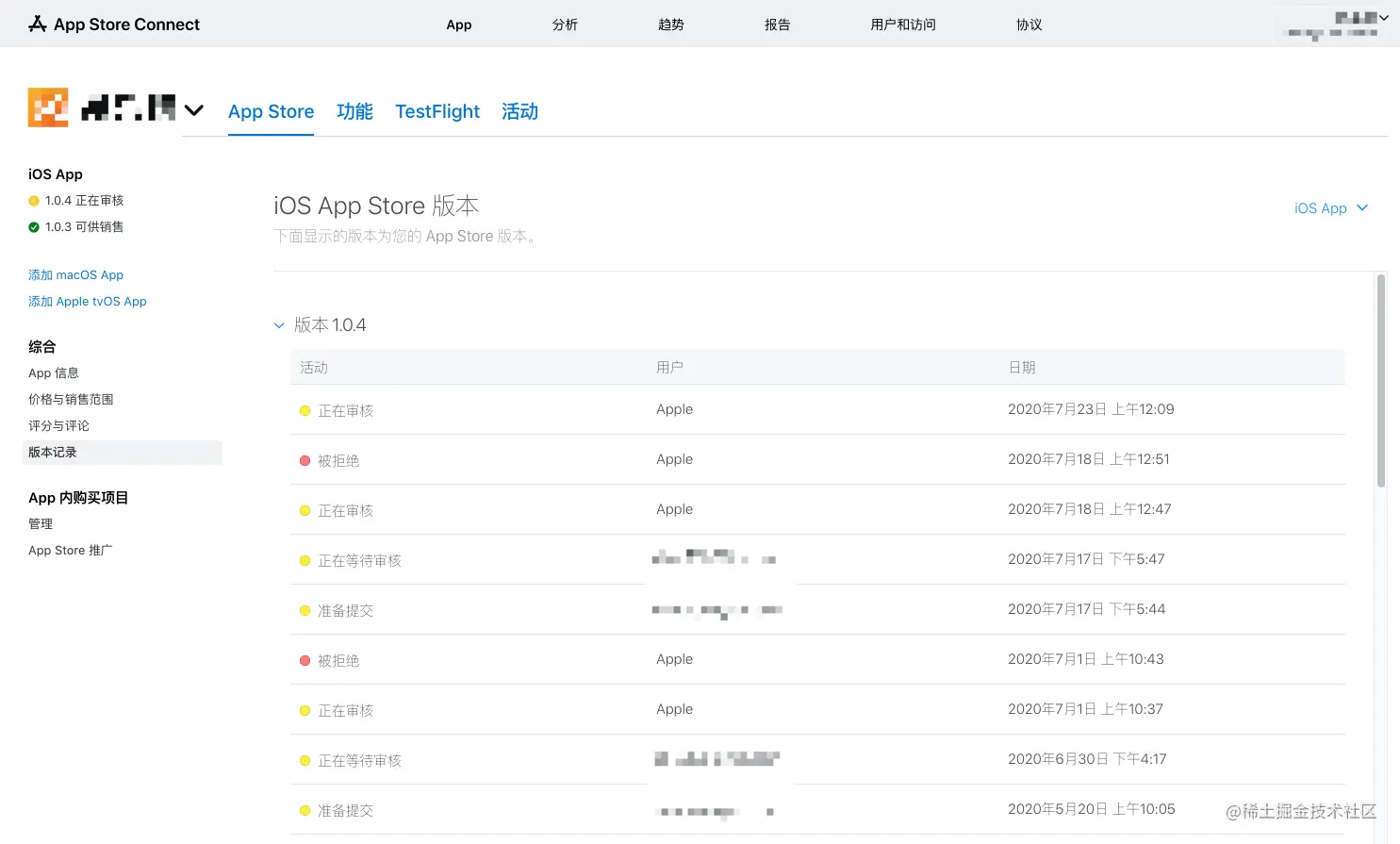1400x844 pixels.
Task: Select version 1.0.3 可供销售 in sidebar
Action: point(85,227)
